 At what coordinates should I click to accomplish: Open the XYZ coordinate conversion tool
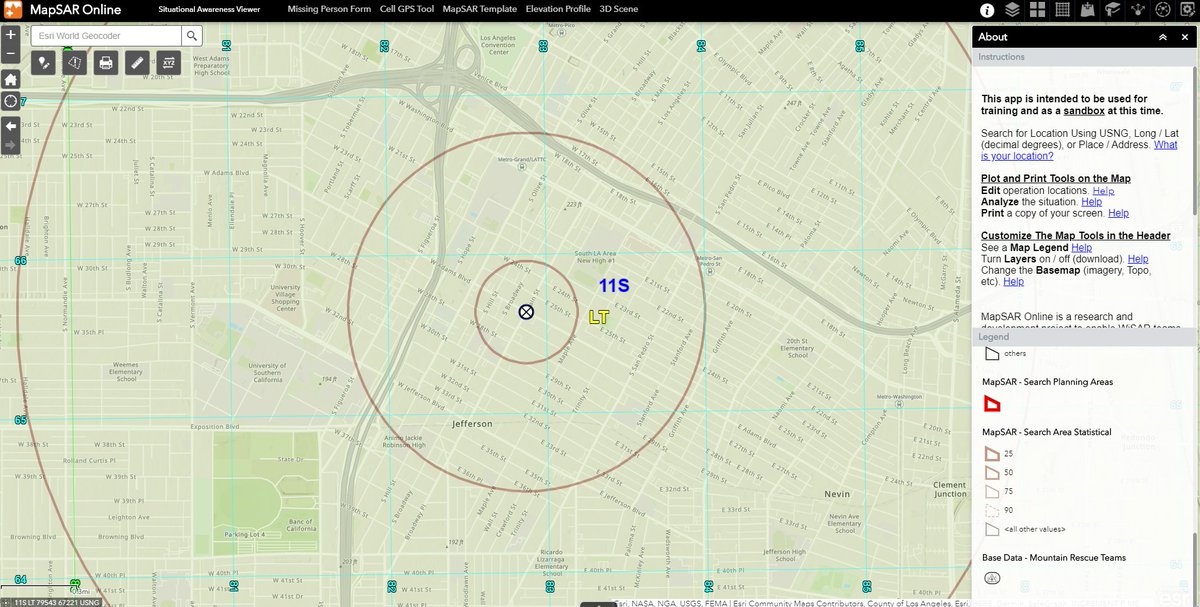tap(168, 63)
